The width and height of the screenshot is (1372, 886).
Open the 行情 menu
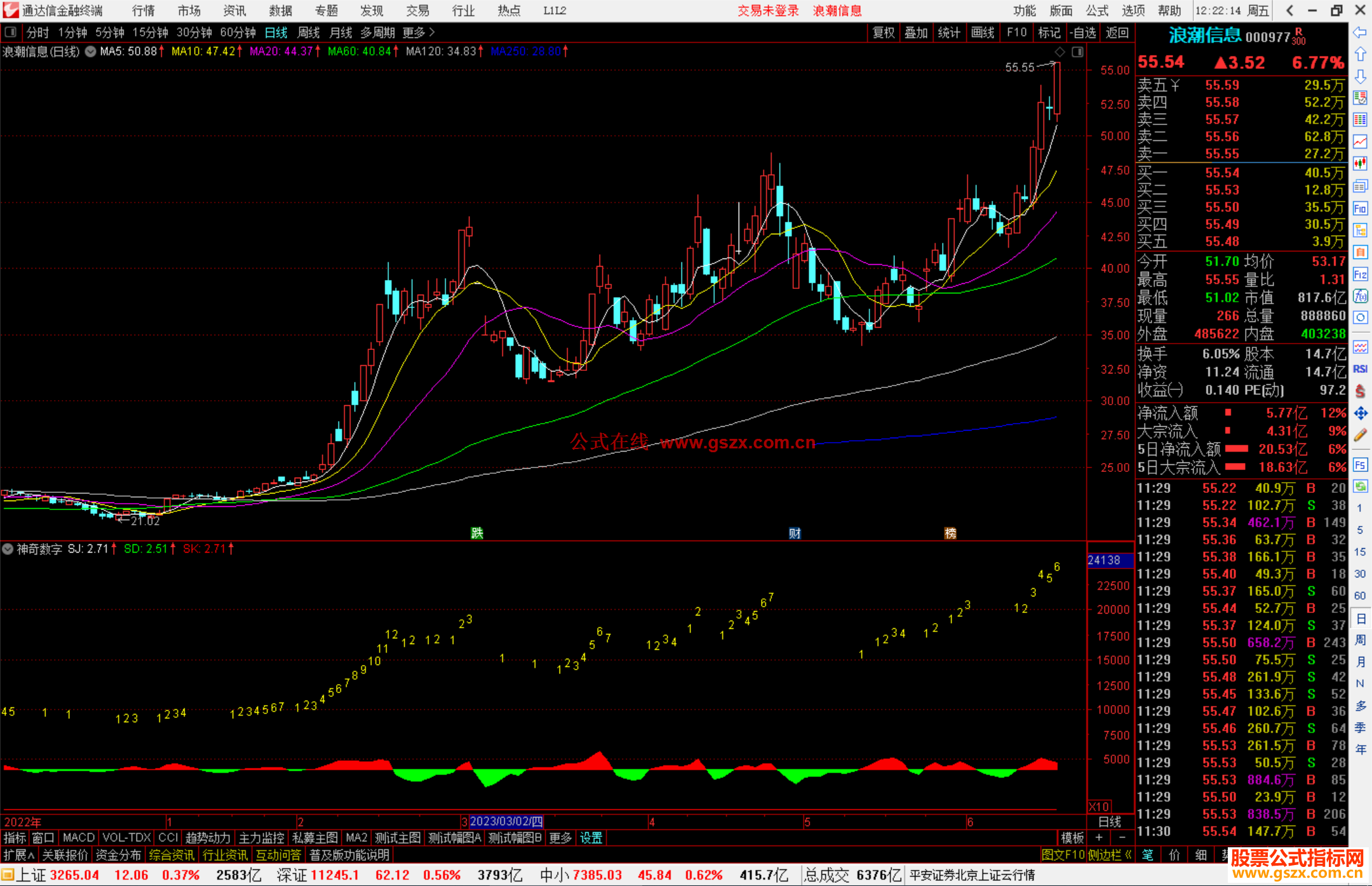tap(144, 11)
